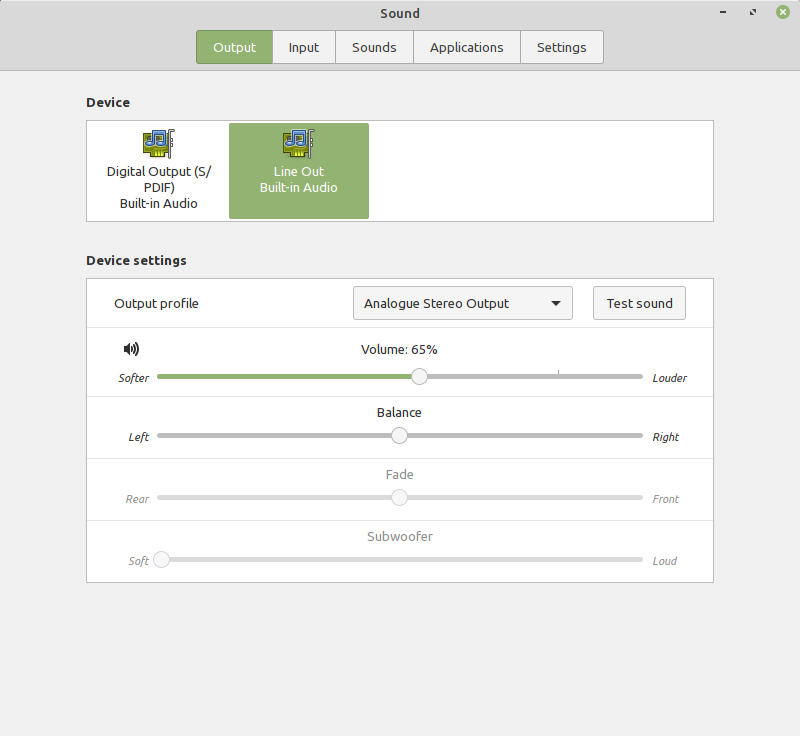Viewport: 800px width, 736px height.
Task: Click the Softer label
Action: 134,378
